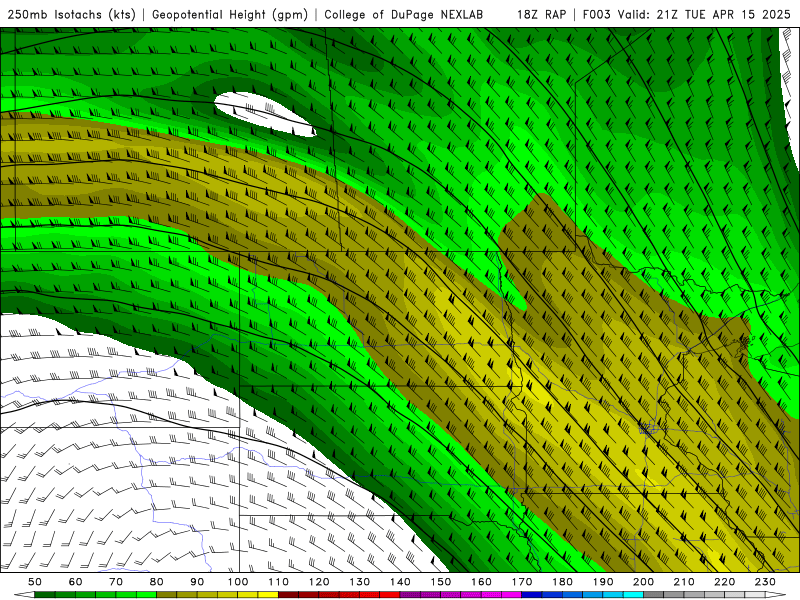Click the 200 label on the color scale
Image resolution: width=800 pixels, height=600 pixels.
click(643, 582)
